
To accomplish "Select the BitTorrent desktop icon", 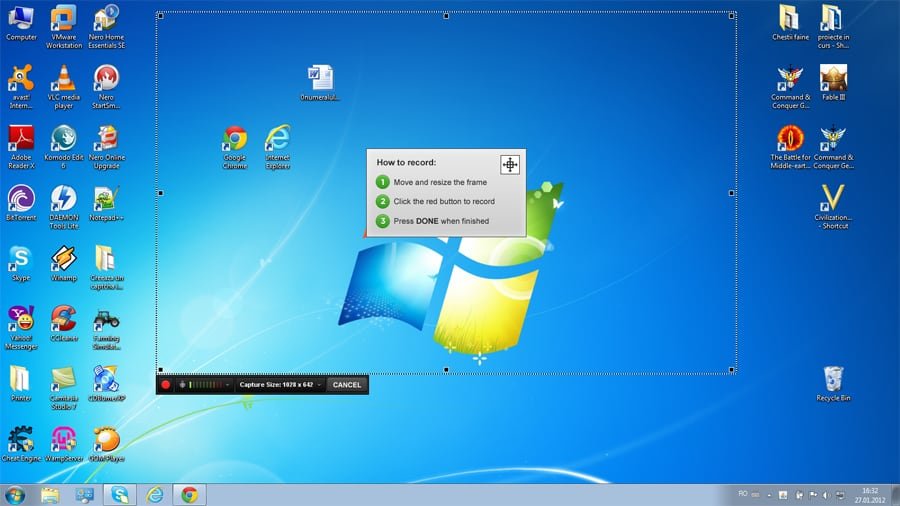I will (21, 204).
